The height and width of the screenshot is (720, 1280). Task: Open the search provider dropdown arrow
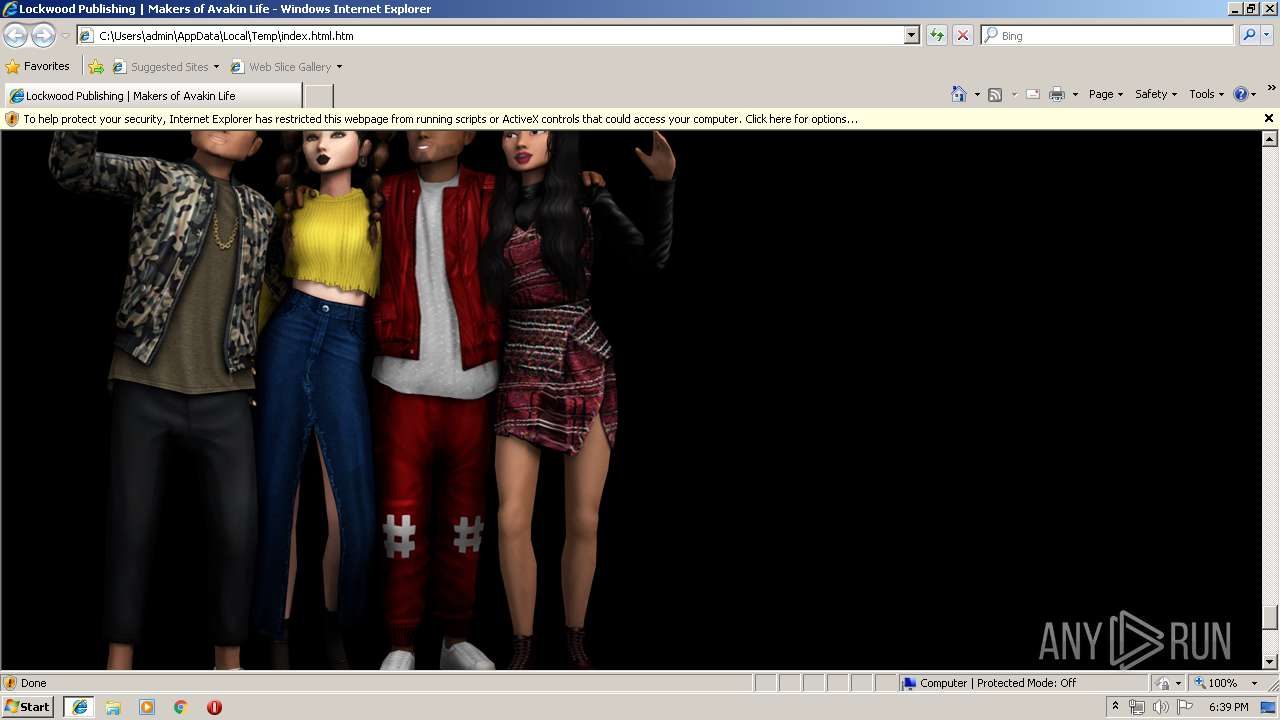click(x=1267, y=36)
